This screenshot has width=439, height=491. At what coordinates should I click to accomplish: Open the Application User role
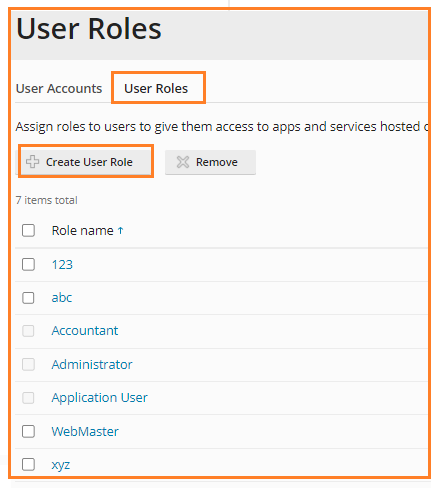coord(99,398)
